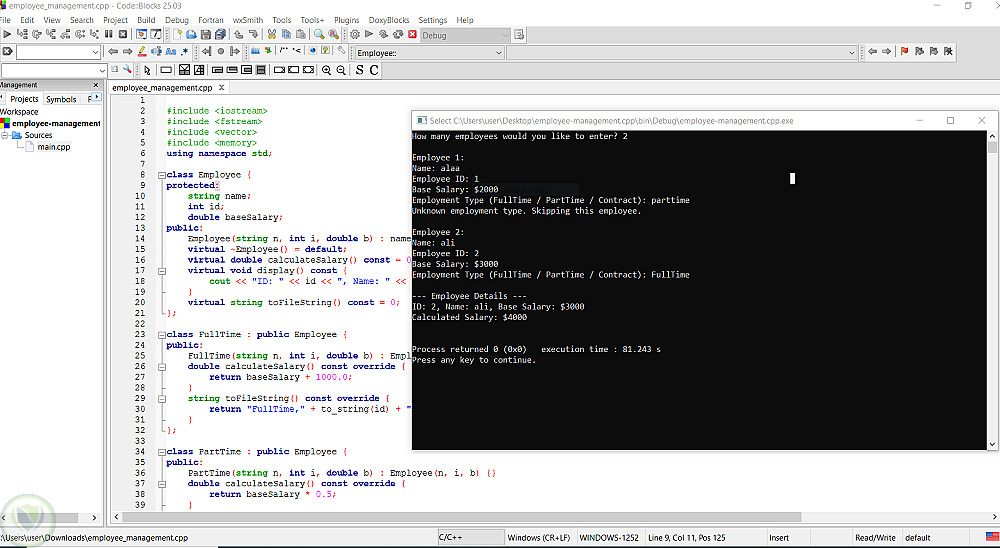Viewport: 1000px width, 548px height.
Task: Click the Find magnifier icon in toolbar
Action: coord(319,35)
